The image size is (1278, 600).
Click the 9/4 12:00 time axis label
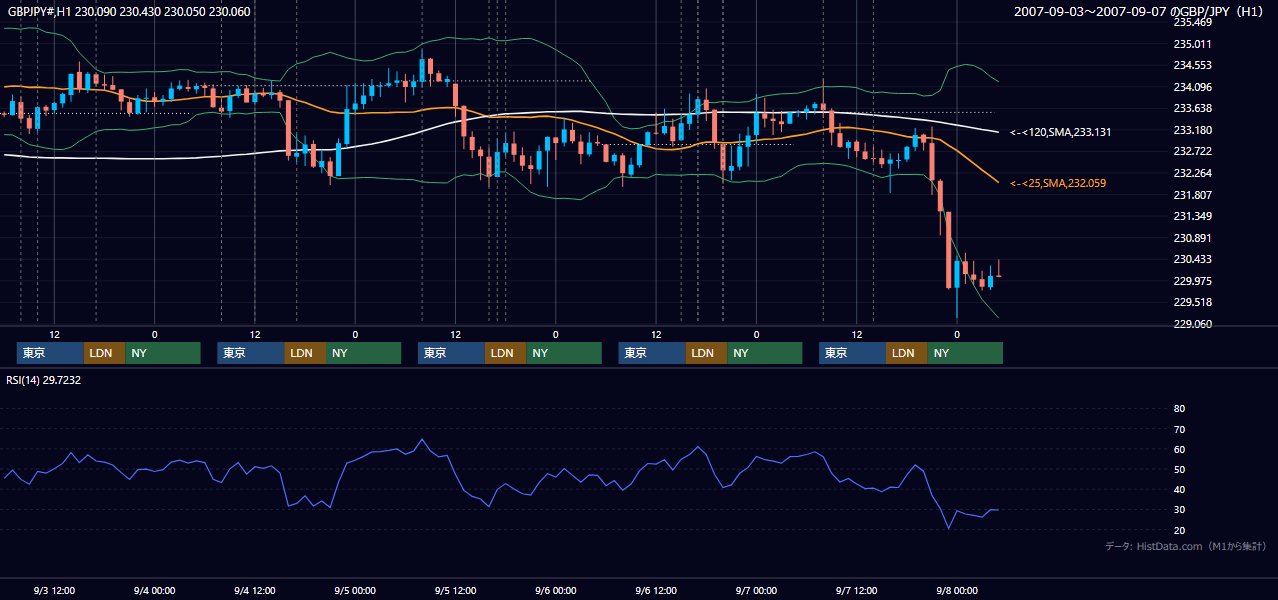point(255,591)
